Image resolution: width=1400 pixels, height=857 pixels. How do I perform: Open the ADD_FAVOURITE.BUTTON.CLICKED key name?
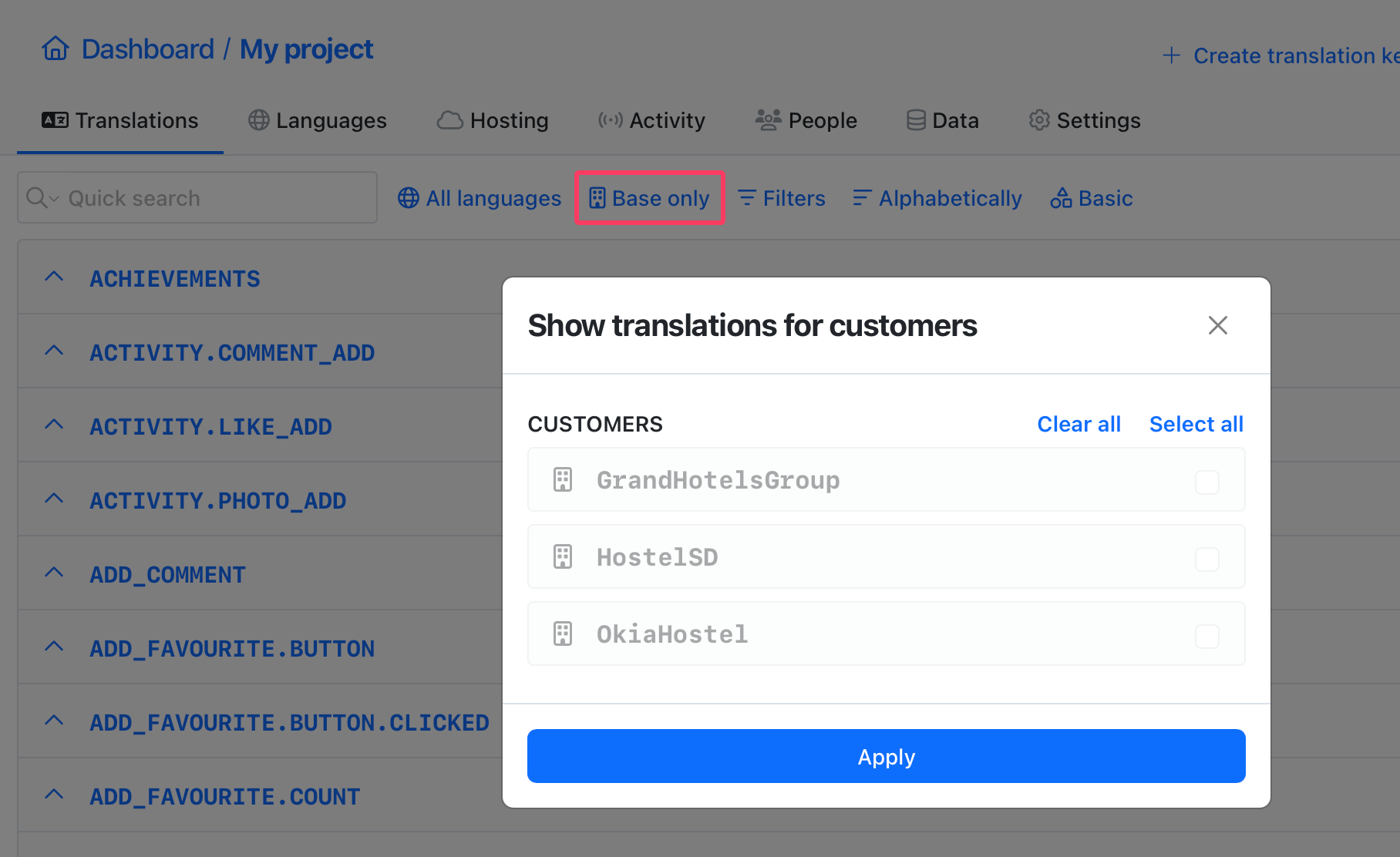click(x=289, y=723)
